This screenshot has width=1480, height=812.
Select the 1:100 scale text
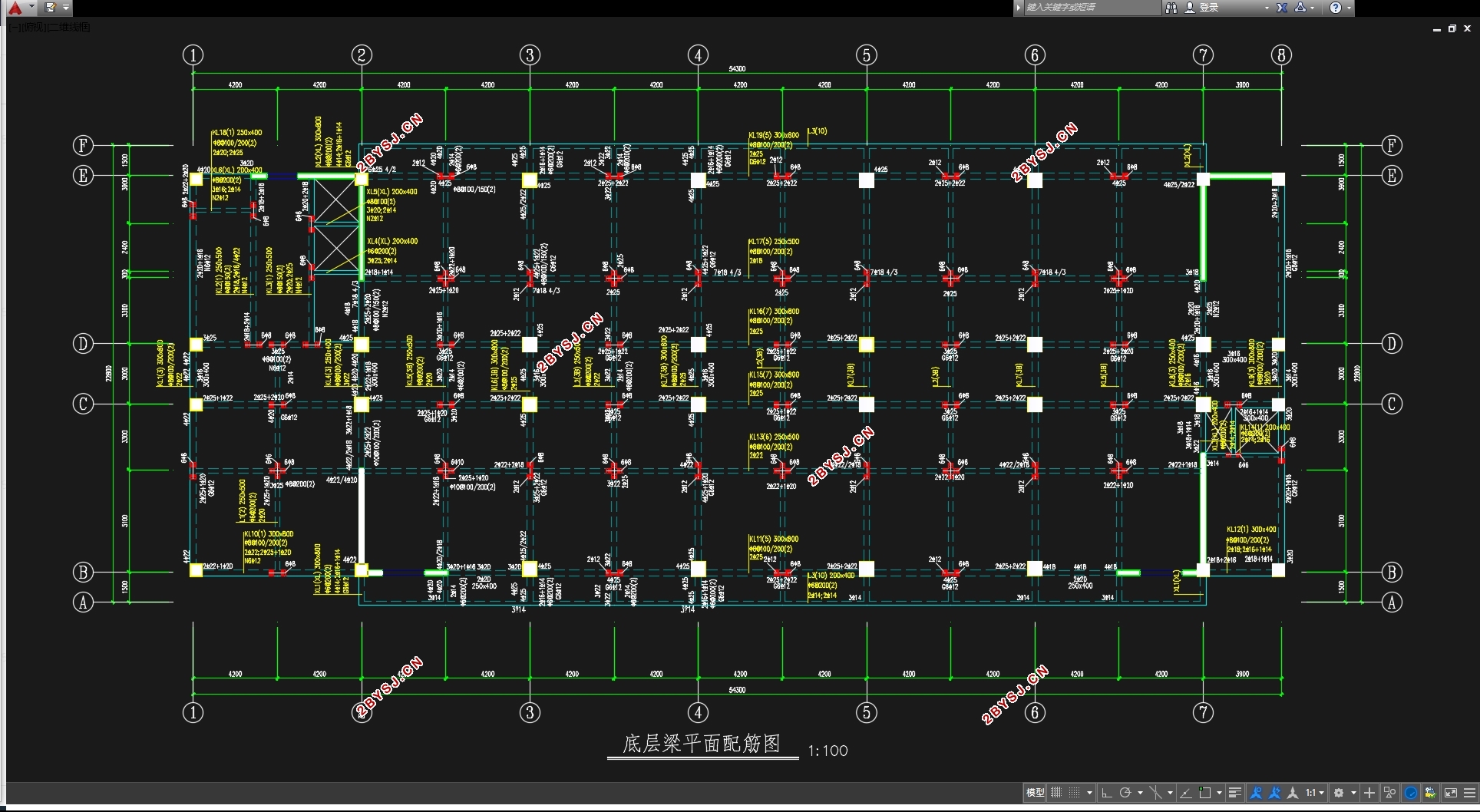point(828,751)
